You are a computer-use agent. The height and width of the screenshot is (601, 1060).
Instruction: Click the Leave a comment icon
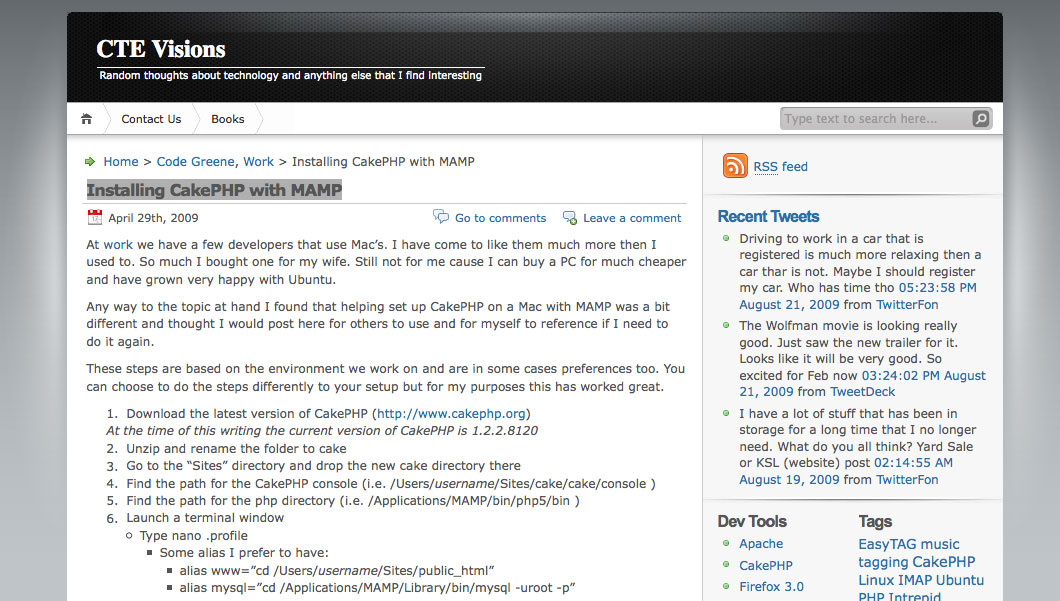[570, 218]
